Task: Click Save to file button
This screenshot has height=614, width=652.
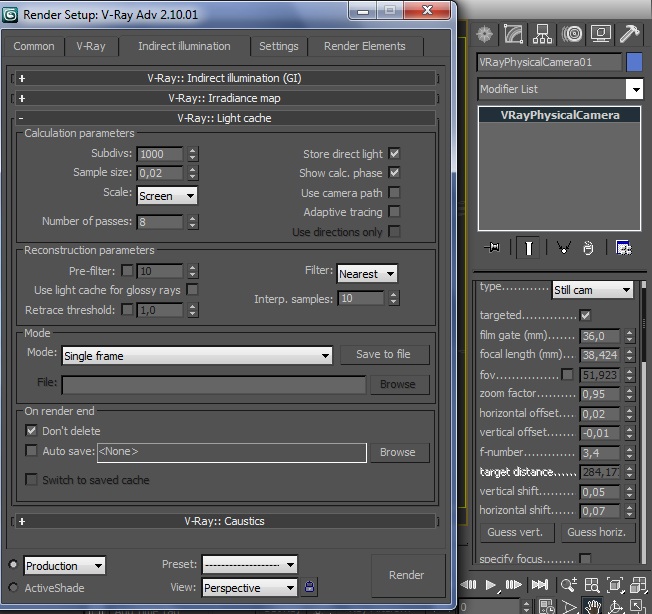Action: pyautogui.click(x=383, y=354)
